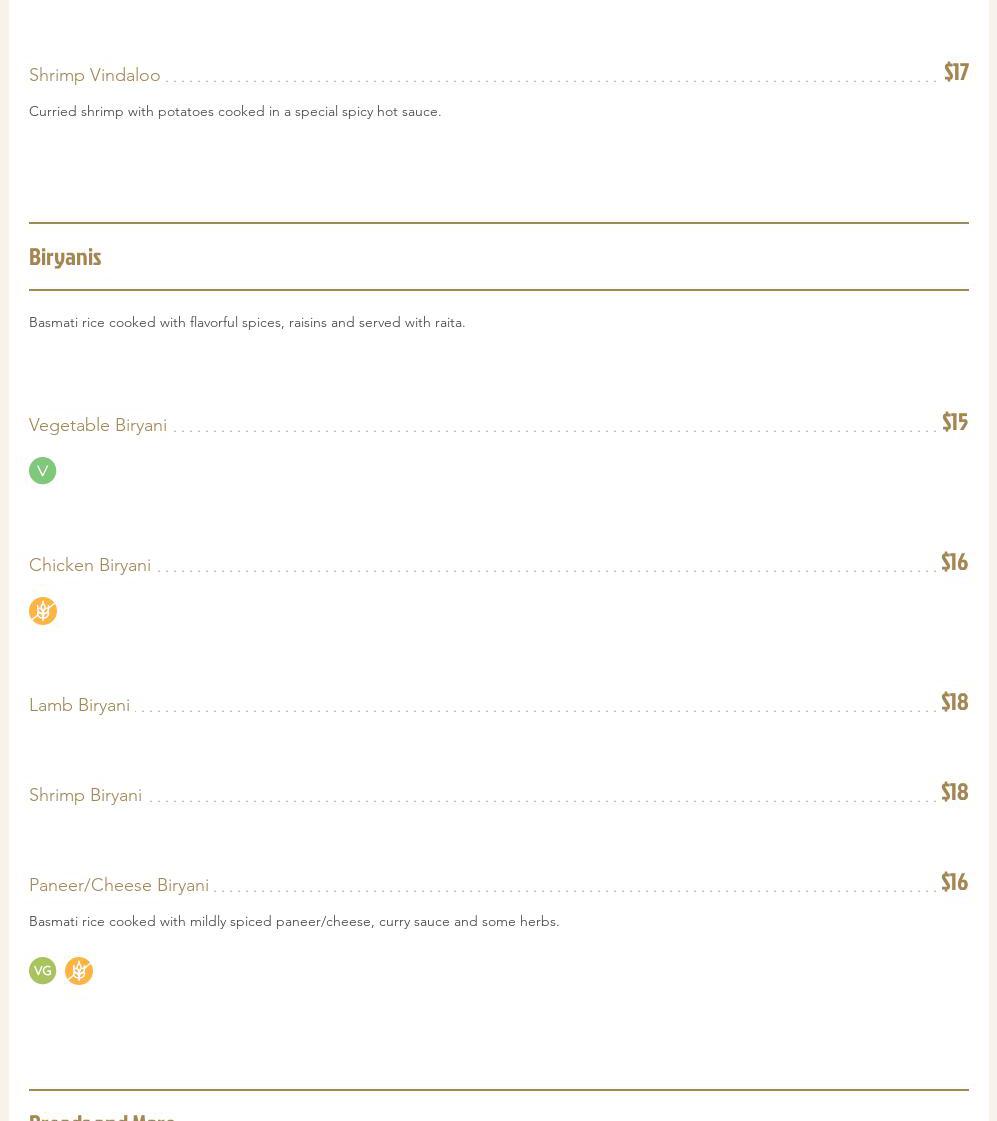Image resolution: width=997 pixels, height=1121 pixels.
Task: Click the Biryanis section heading
Action: (65, 257)
